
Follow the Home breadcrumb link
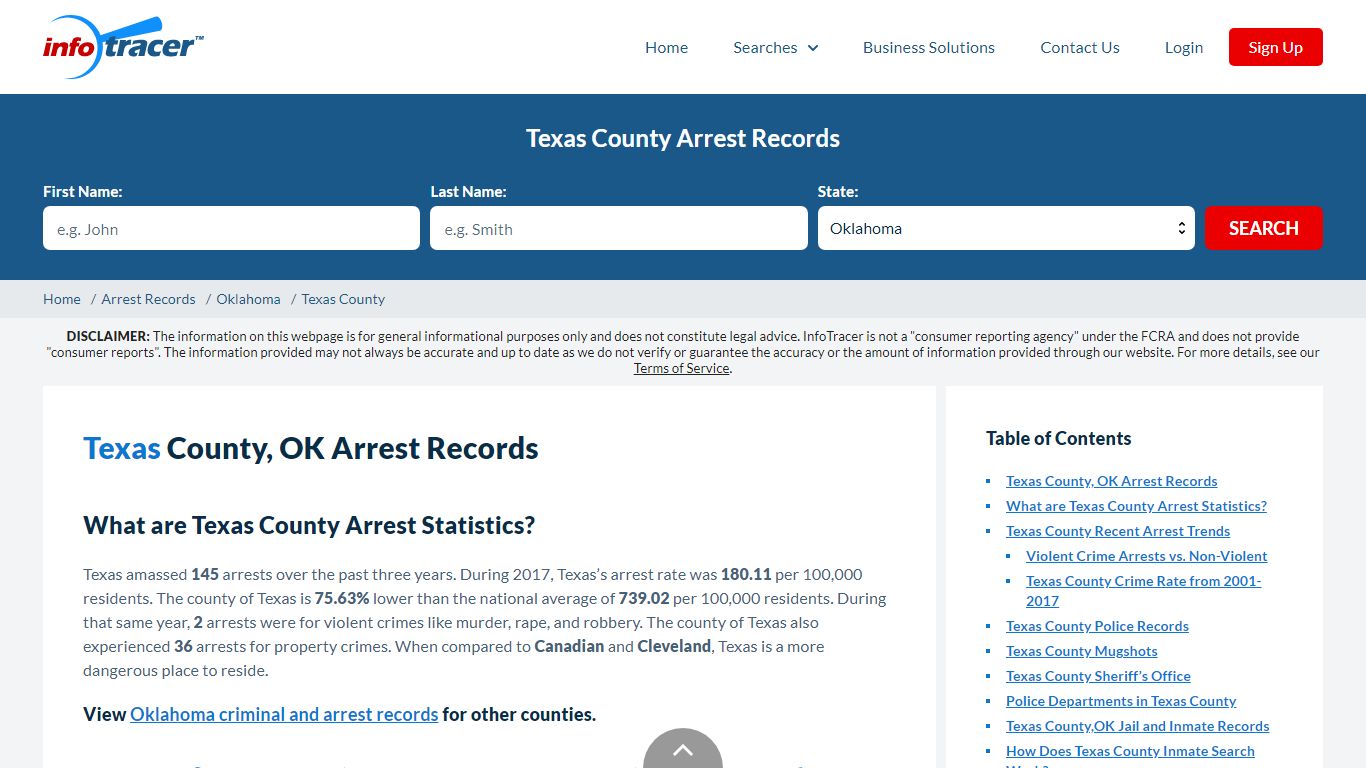coord(62,299)
